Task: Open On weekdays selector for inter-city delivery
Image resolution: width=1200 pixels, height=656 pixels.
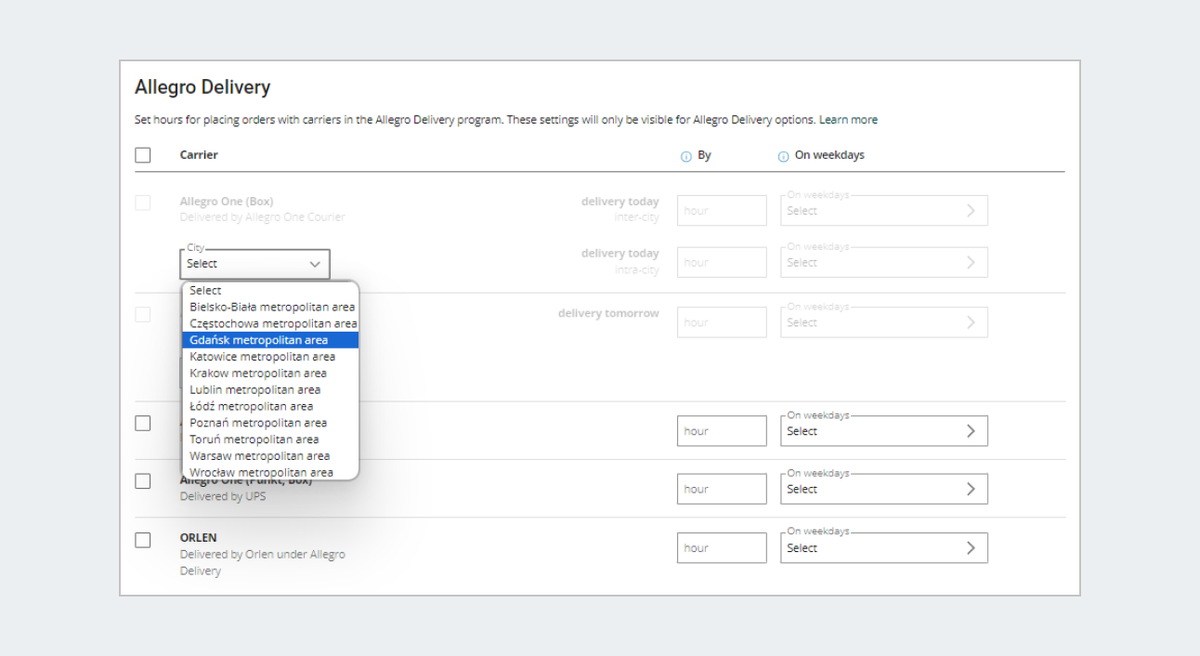Action: point(884,211)
